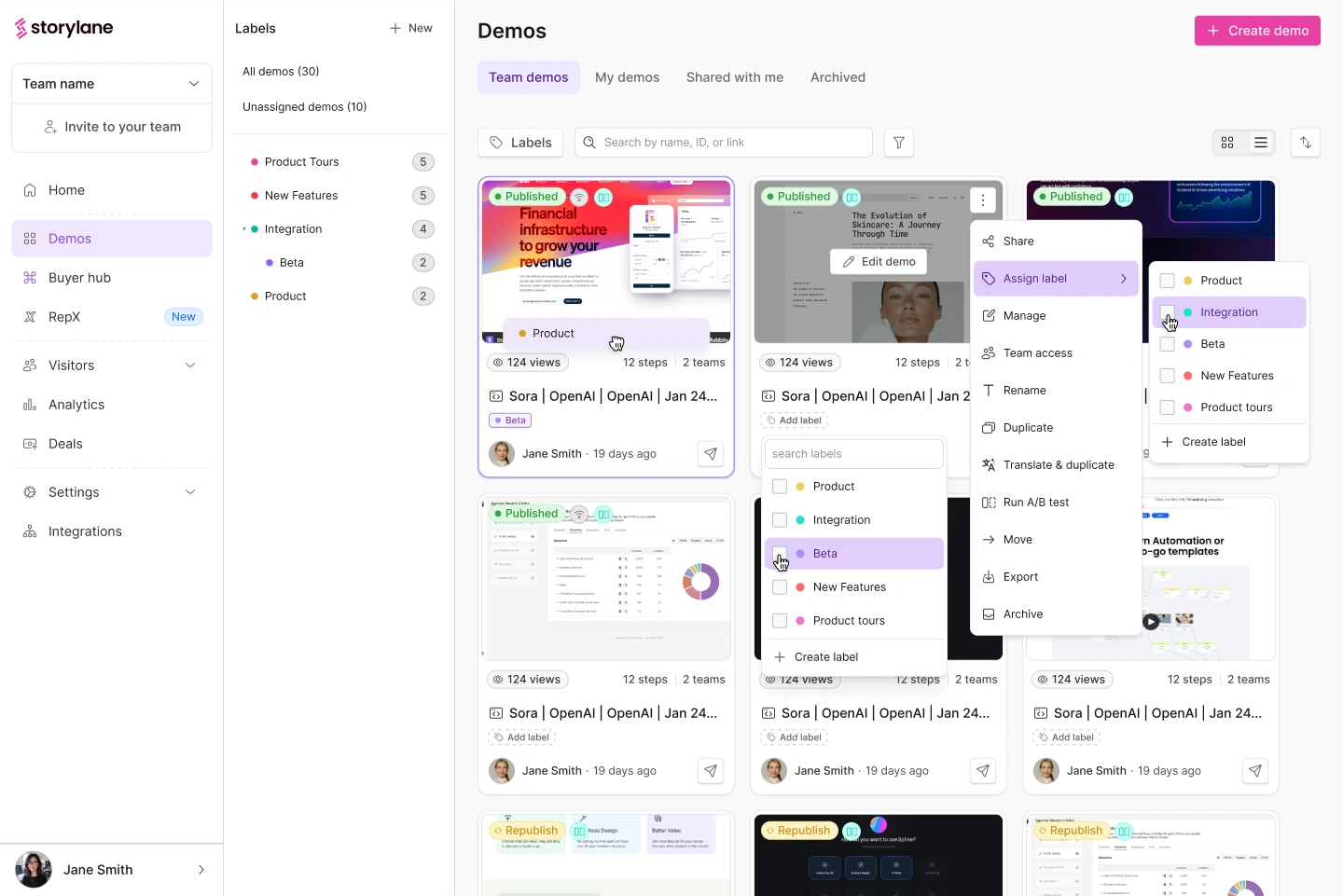Check the Product box in Assign label submenu
This screenshot has height=896, width=1343.
(1167, 281)
